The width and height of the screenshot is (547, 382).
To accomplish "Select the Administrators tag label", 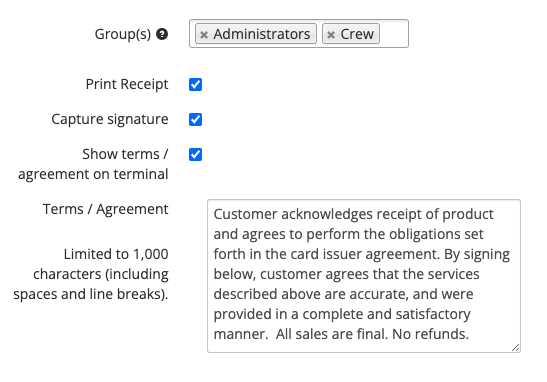I will point(262,34).
